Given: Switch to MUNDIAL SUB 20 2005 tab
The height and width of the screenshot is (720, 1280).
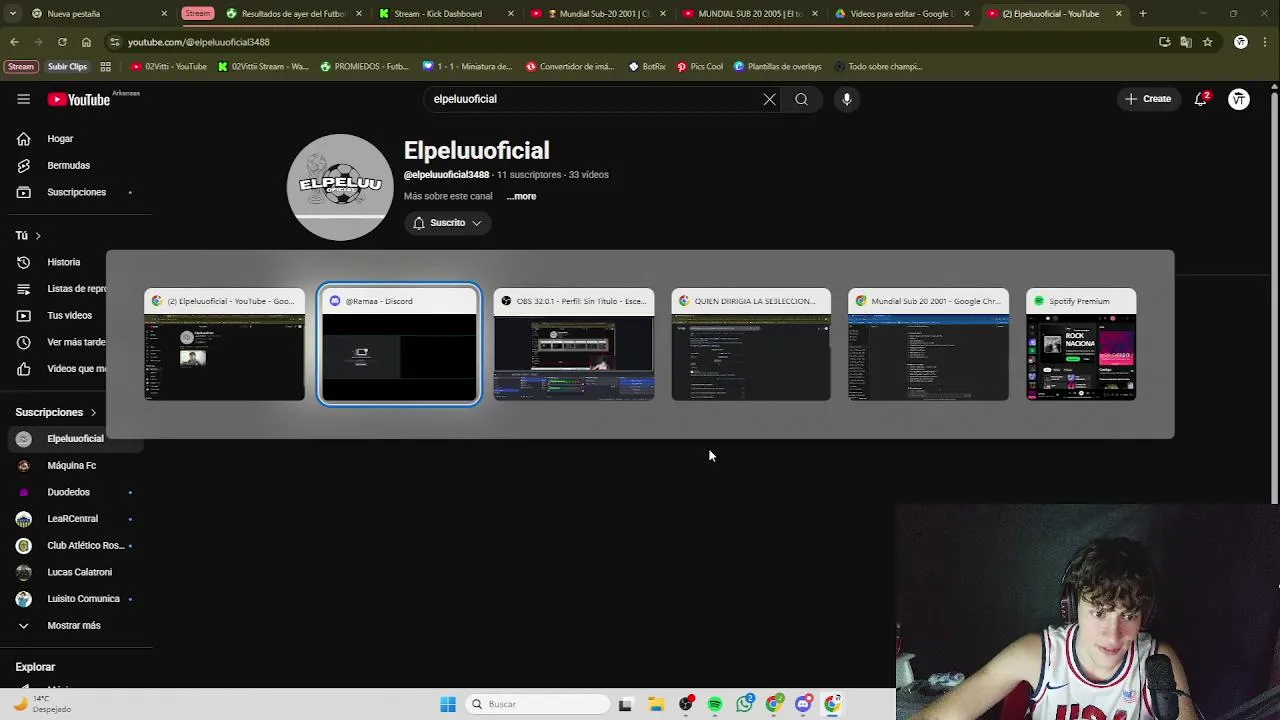Looking at the screenshot, I should coord(751,14).
